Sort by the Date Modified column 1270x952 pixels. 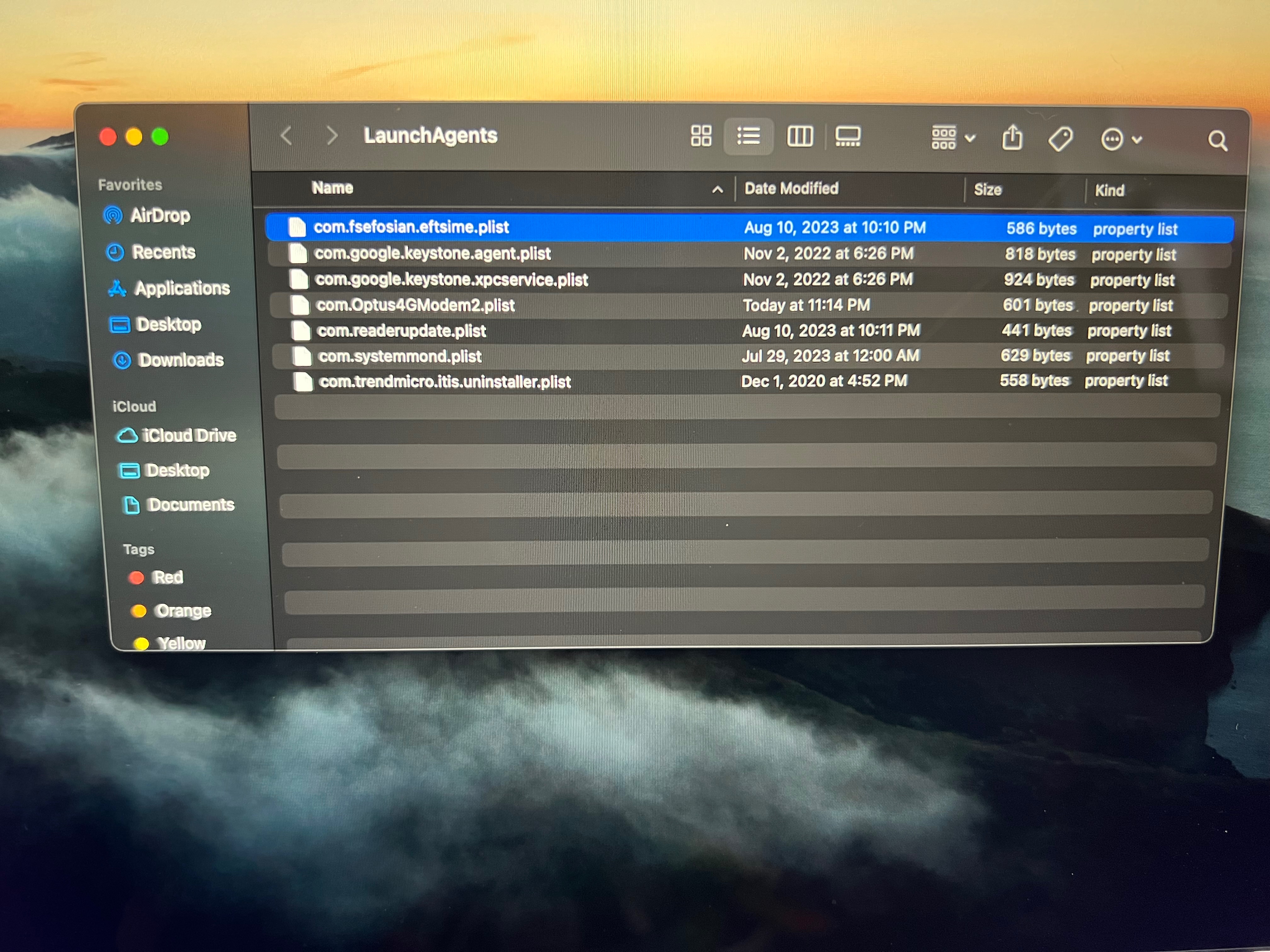point(791,189)
